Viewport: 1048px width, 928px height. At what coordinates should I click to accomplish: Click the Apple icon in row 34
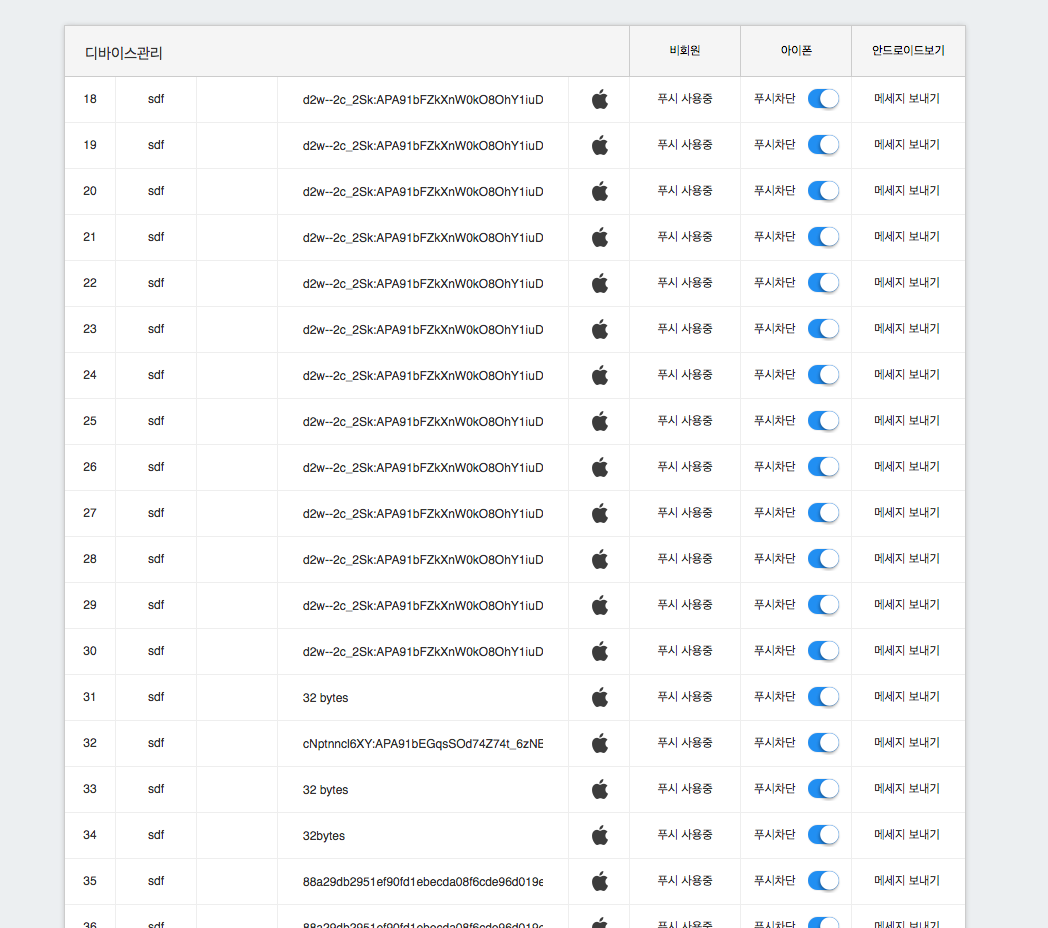599,835
